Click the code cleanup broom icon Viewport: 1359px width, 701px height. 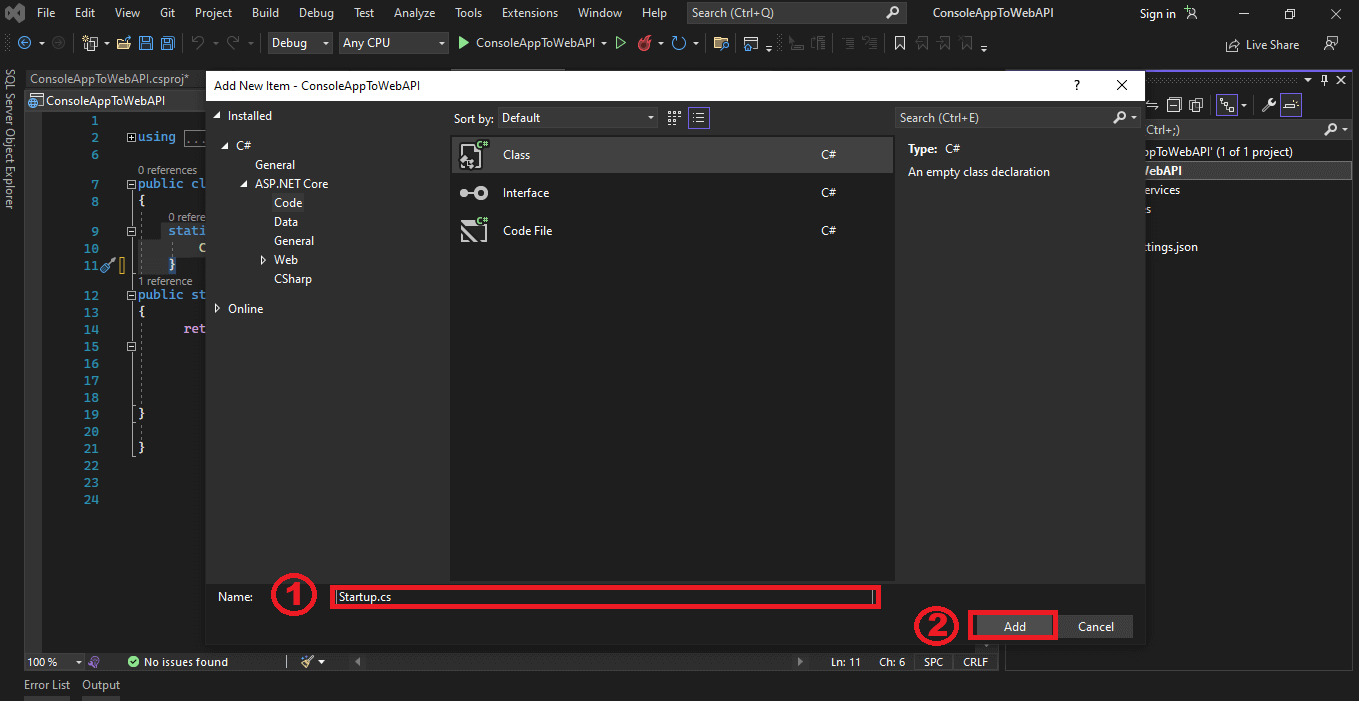308,662
